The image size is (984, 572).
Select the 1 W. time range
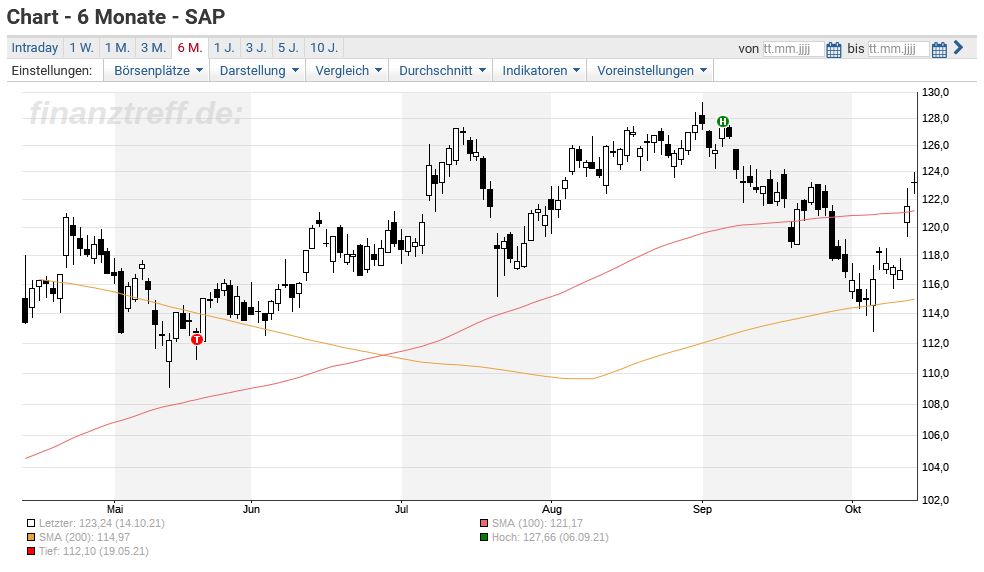pyautogui.click(x=82, y=48)
